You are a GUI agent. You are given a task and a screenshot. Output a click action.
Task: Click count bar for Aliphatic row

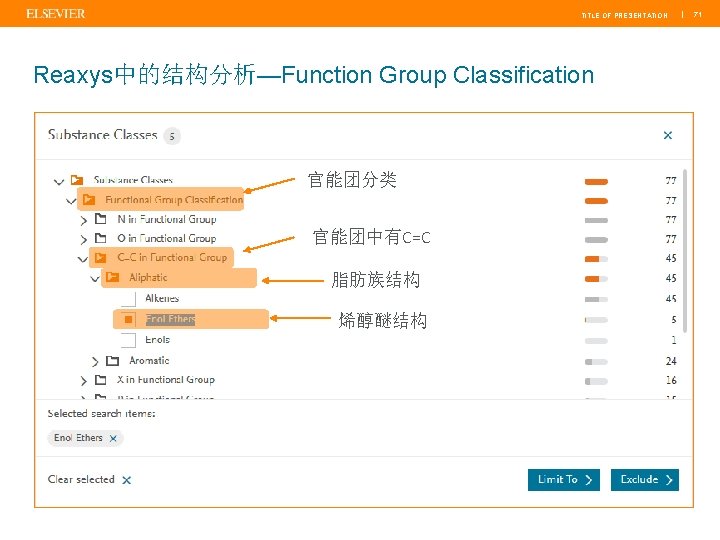[596, 279]
